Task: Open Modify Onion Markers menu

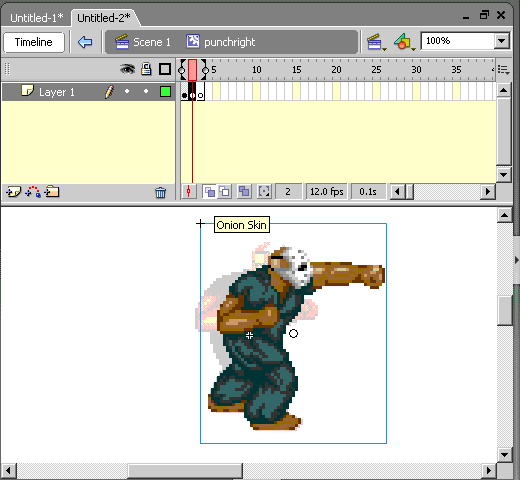Action: (264, 192)
